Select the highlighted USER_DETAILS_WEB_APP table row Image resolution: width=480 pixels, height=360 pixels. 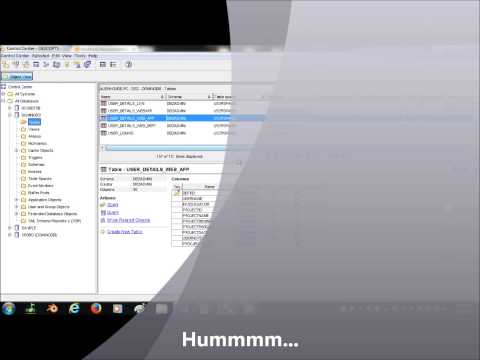(x=182, y=118)
